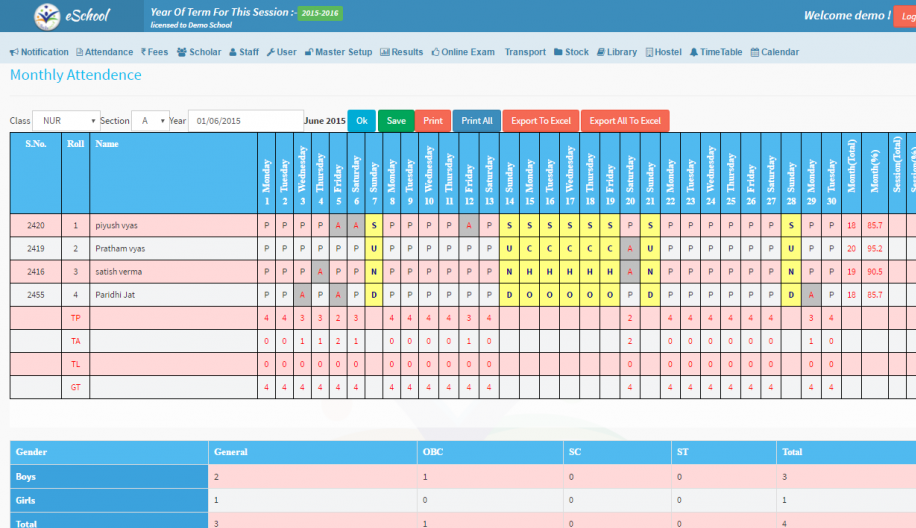This screenshot has height=528, width=916.
Task: Click the Stock folder icon
Action: click(x=558, y=52)
